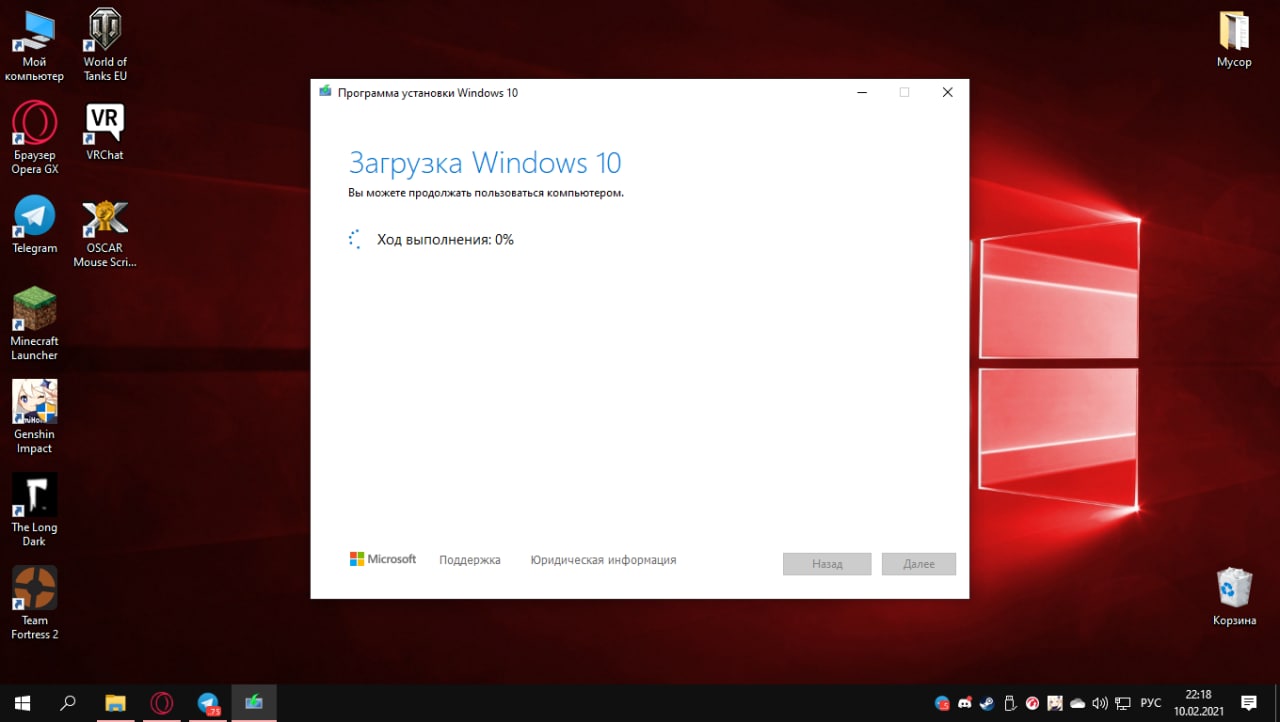Click the taskbar clock and date
This screenshot has width=1280, height=722.
click(1198, 703)
